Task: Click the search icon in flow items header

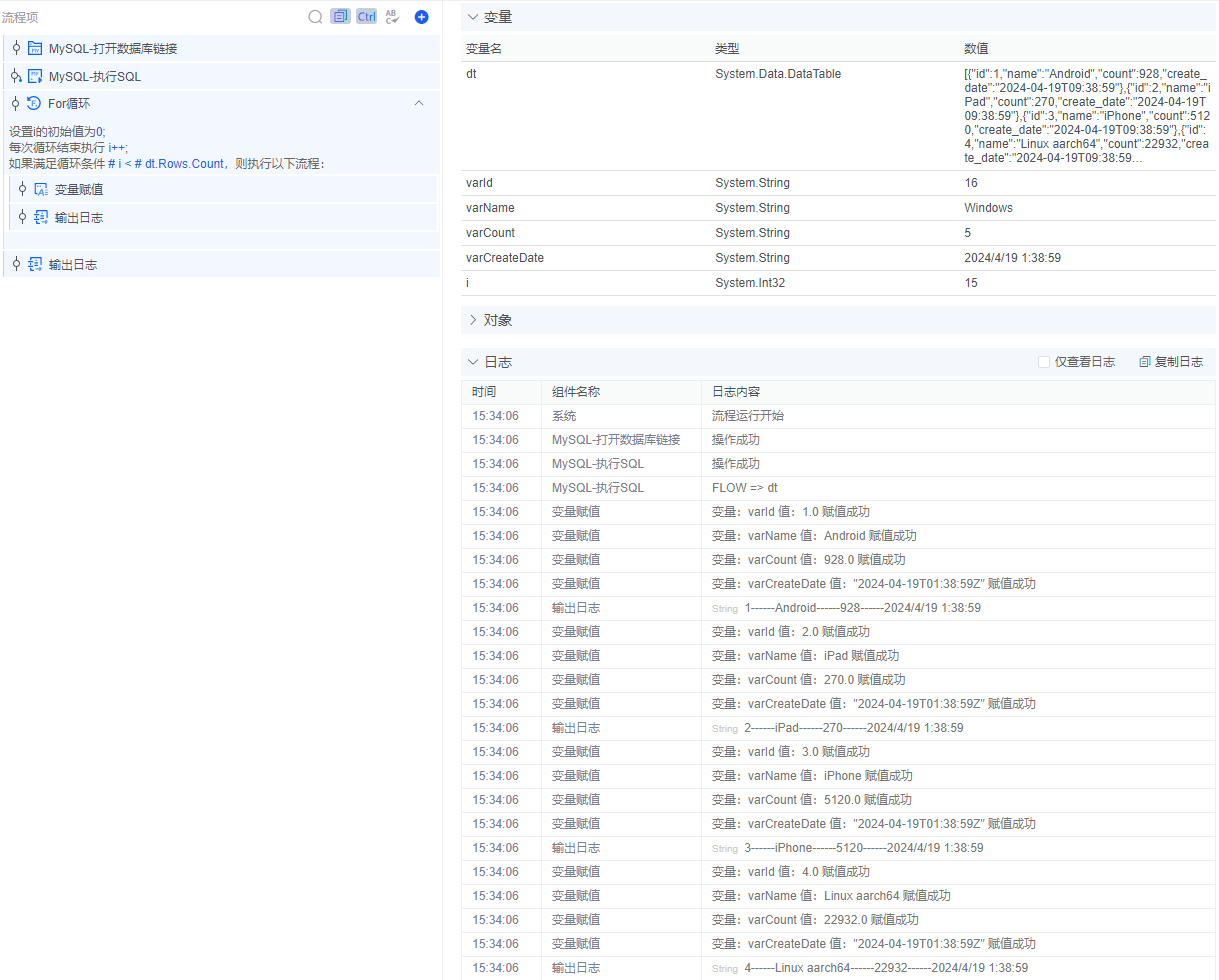Action: [315, 17]
